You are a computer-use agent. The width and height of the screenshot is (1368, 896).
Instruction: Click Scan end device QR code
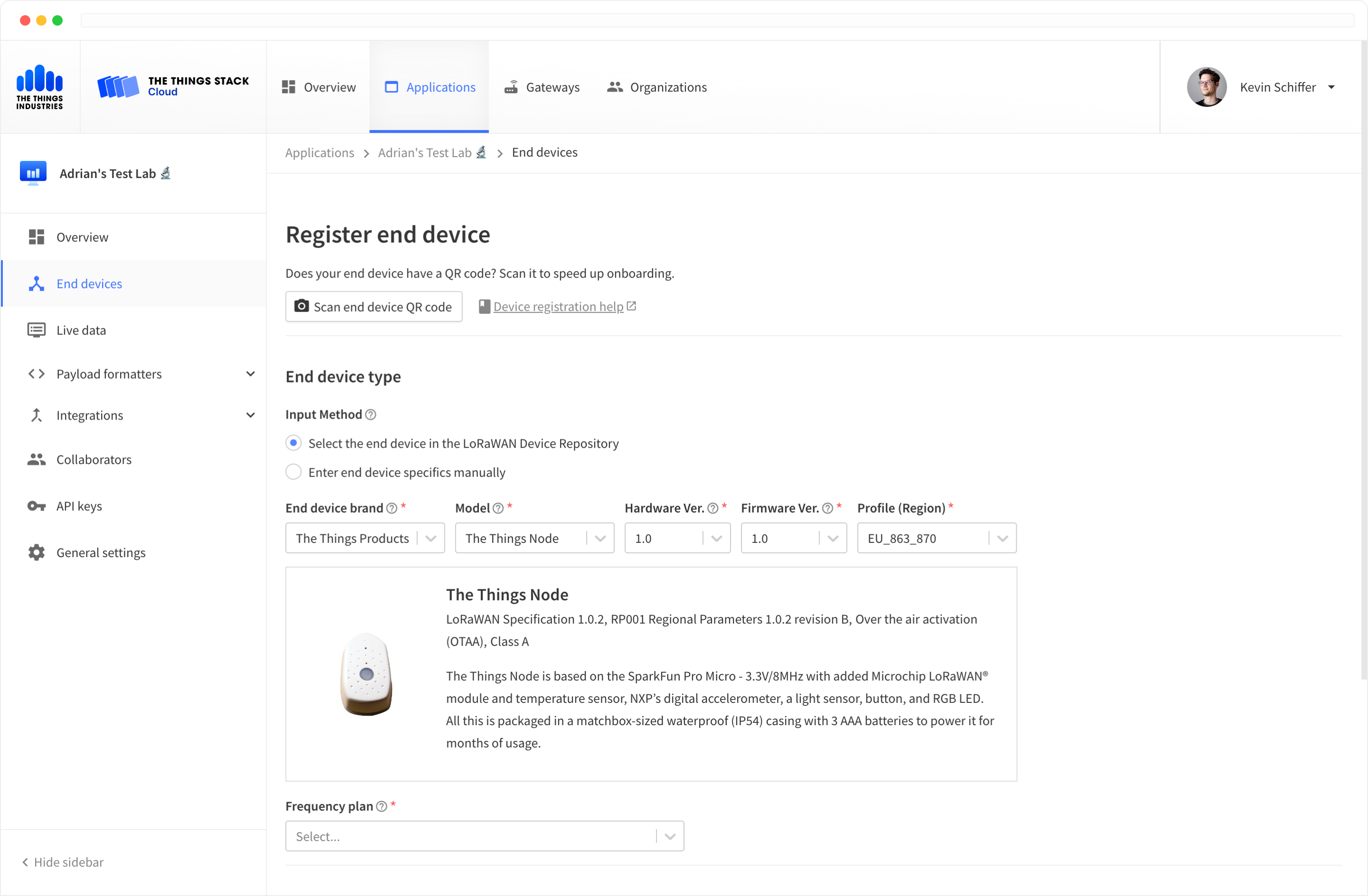[374, 307]
